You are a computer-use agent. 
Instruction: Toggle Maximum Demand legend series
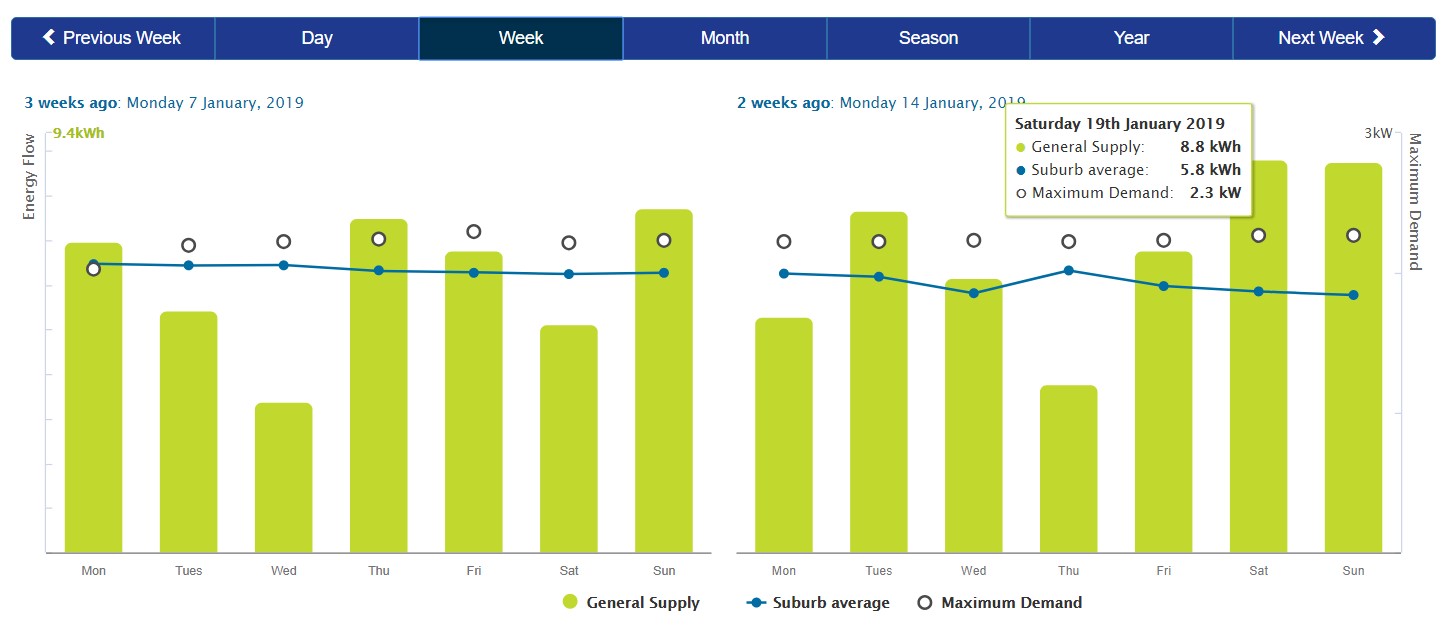(x=1011, y=603)
